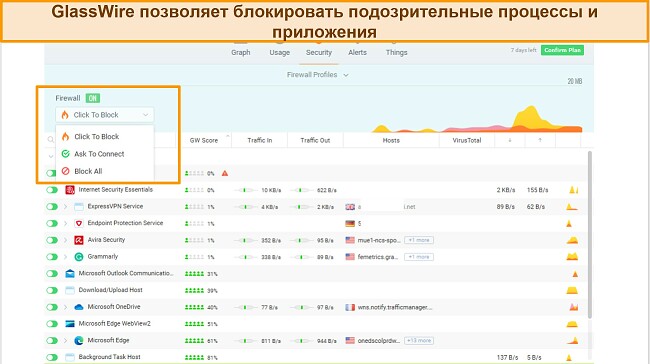This screenshot has height=364, width=650.
Task: Choose Ask To Connect mode
Action: pos(99,154)
